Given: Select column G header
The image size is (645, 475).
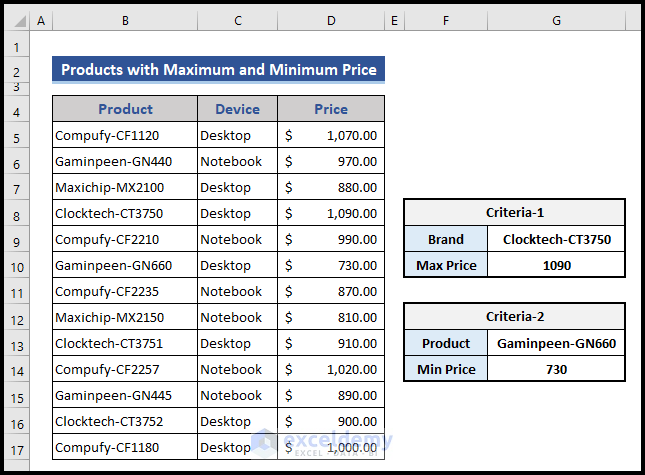Looking at the screenshot, I should coord(556,21).
